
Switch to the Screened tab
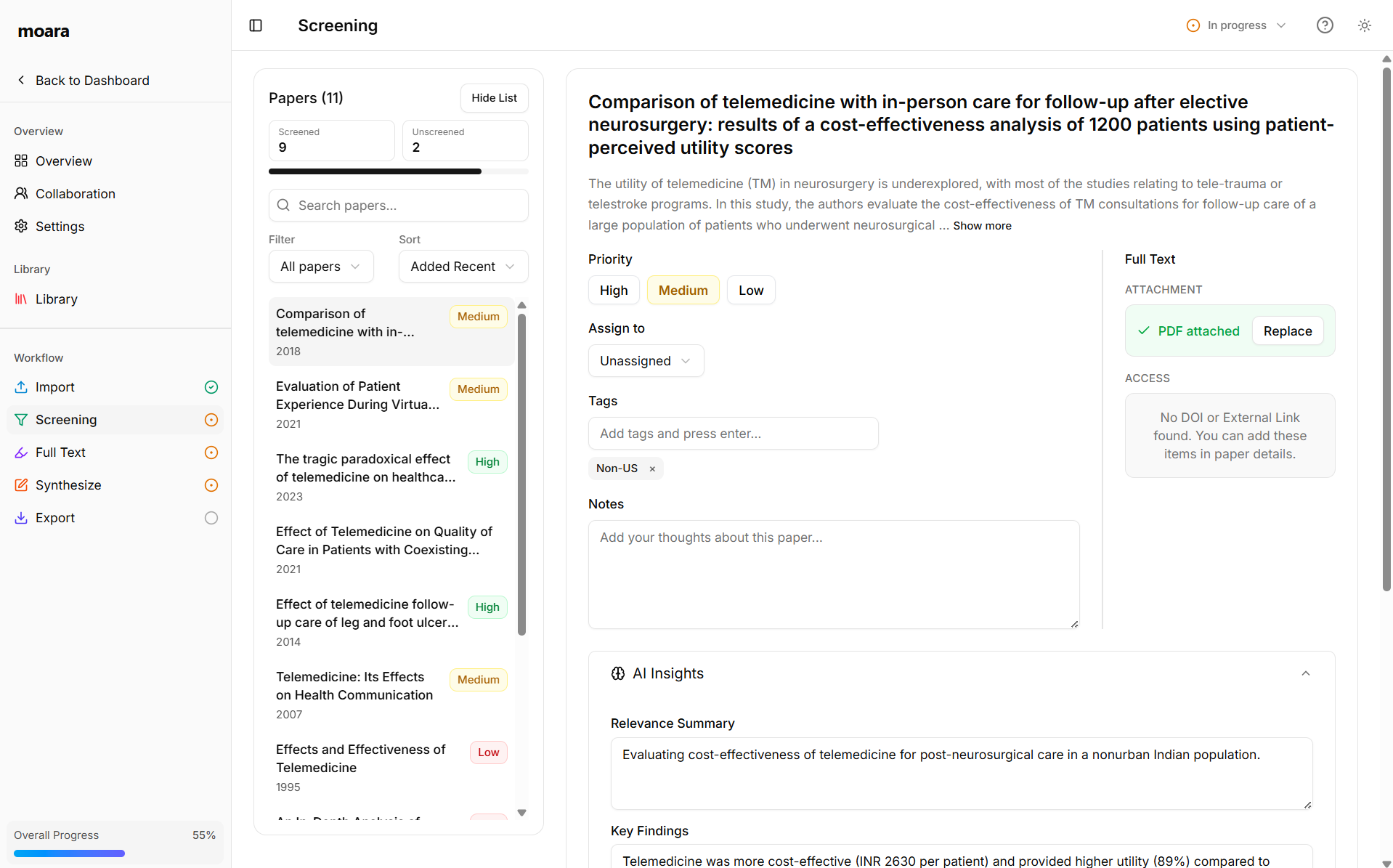(331, 140)
